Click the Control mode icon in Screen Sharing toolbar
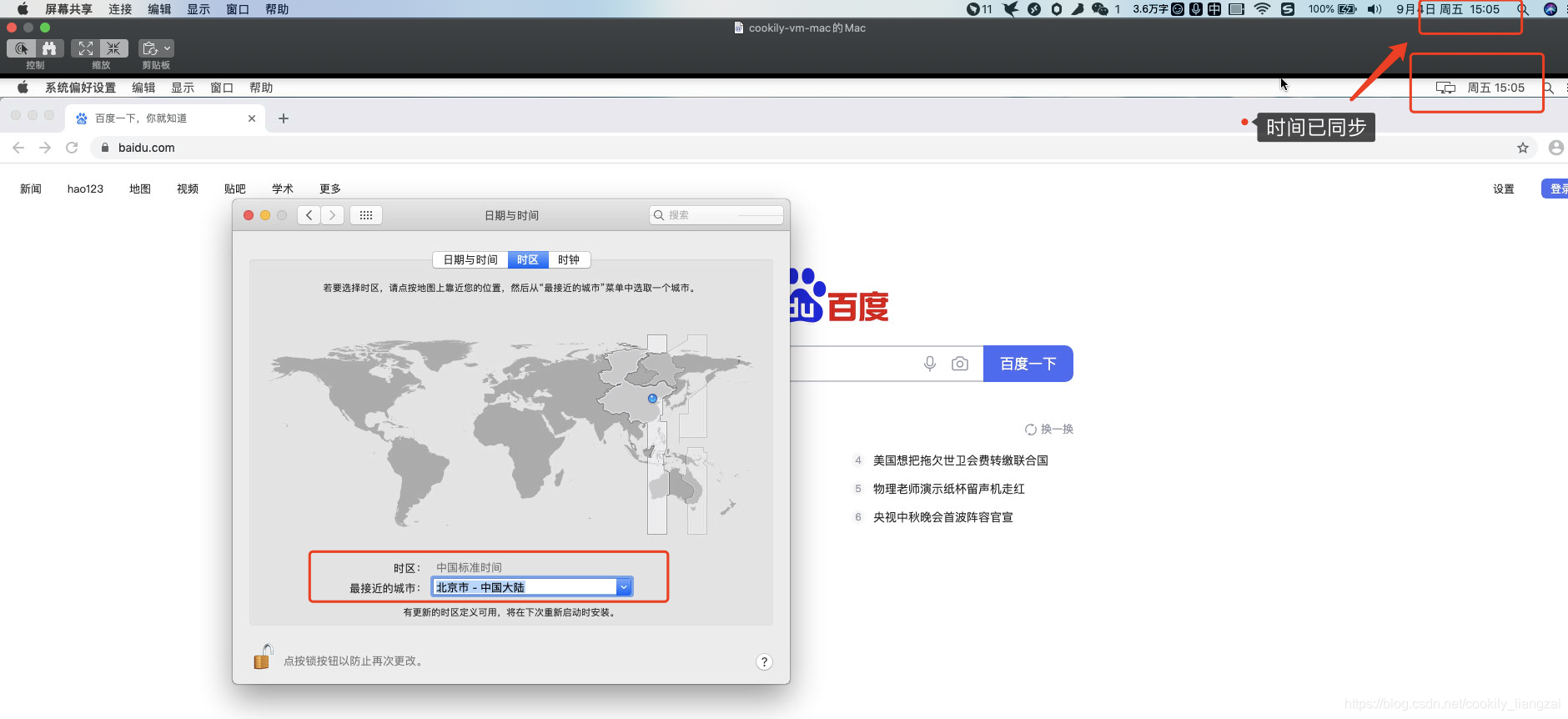Screen dimensions: 1568x719 [21, 48]
